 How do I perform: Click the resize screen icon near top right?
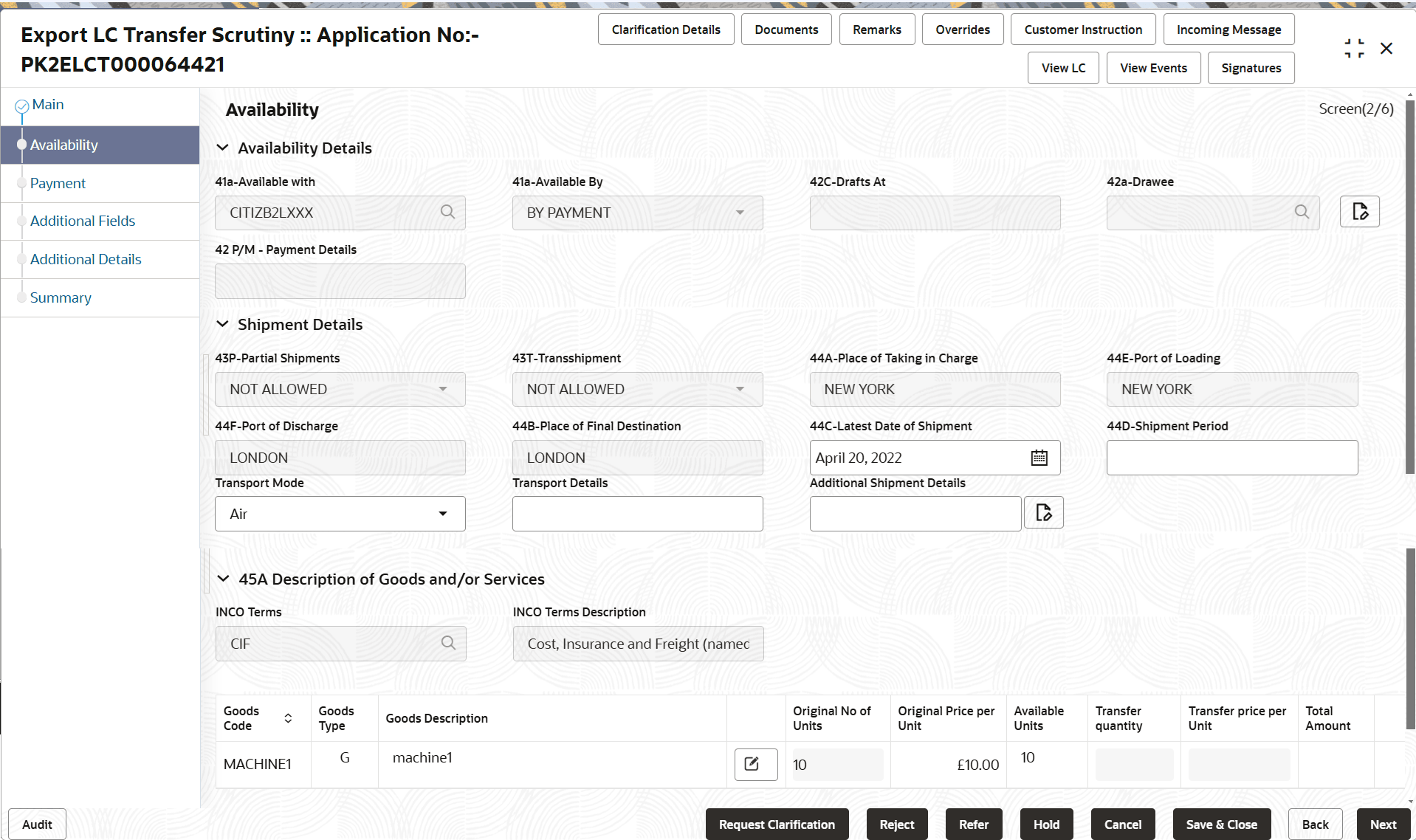click(1354, 48)
